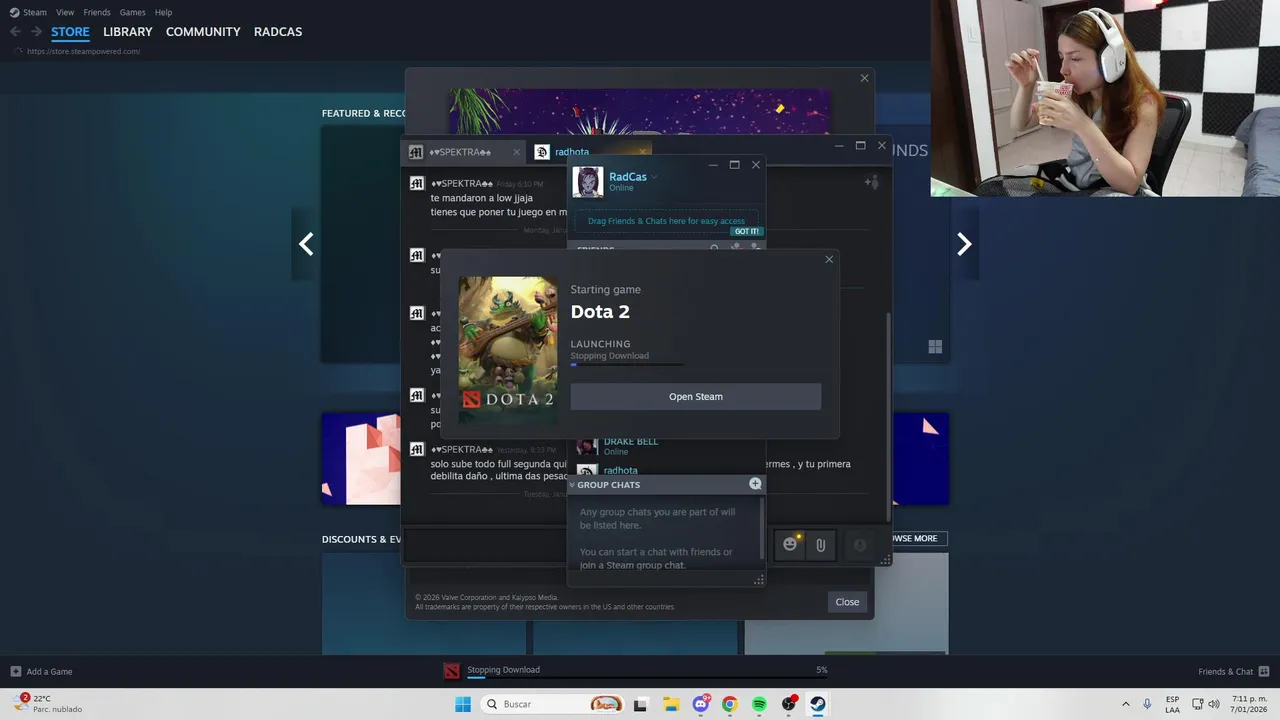The image size is (1280, 720).
Task: Open the Windows Start menu
Action: pyautogui.click(x=463, y=704)
